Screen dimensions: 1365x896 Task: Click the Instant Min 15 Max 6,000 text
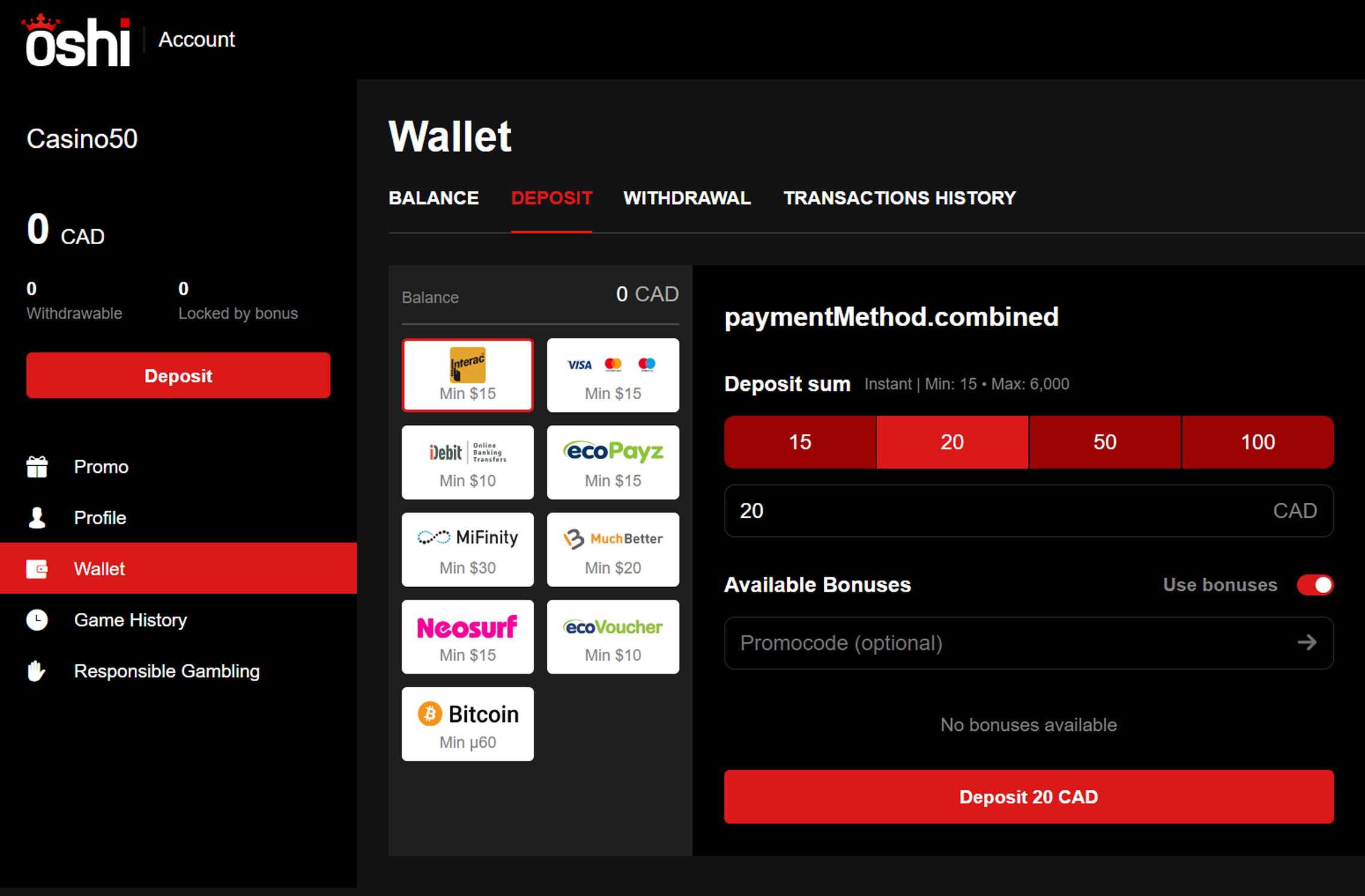tap(966, 384)
